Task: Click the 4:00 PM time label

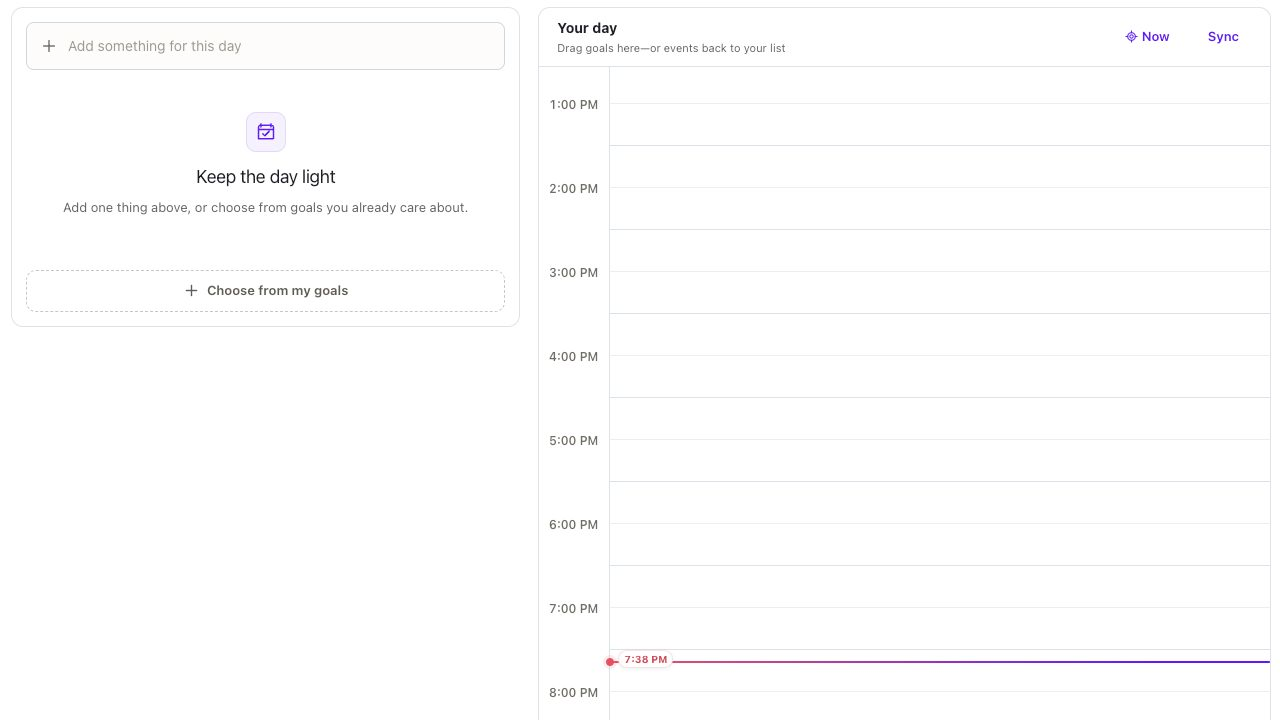Action: coord(573,357)
